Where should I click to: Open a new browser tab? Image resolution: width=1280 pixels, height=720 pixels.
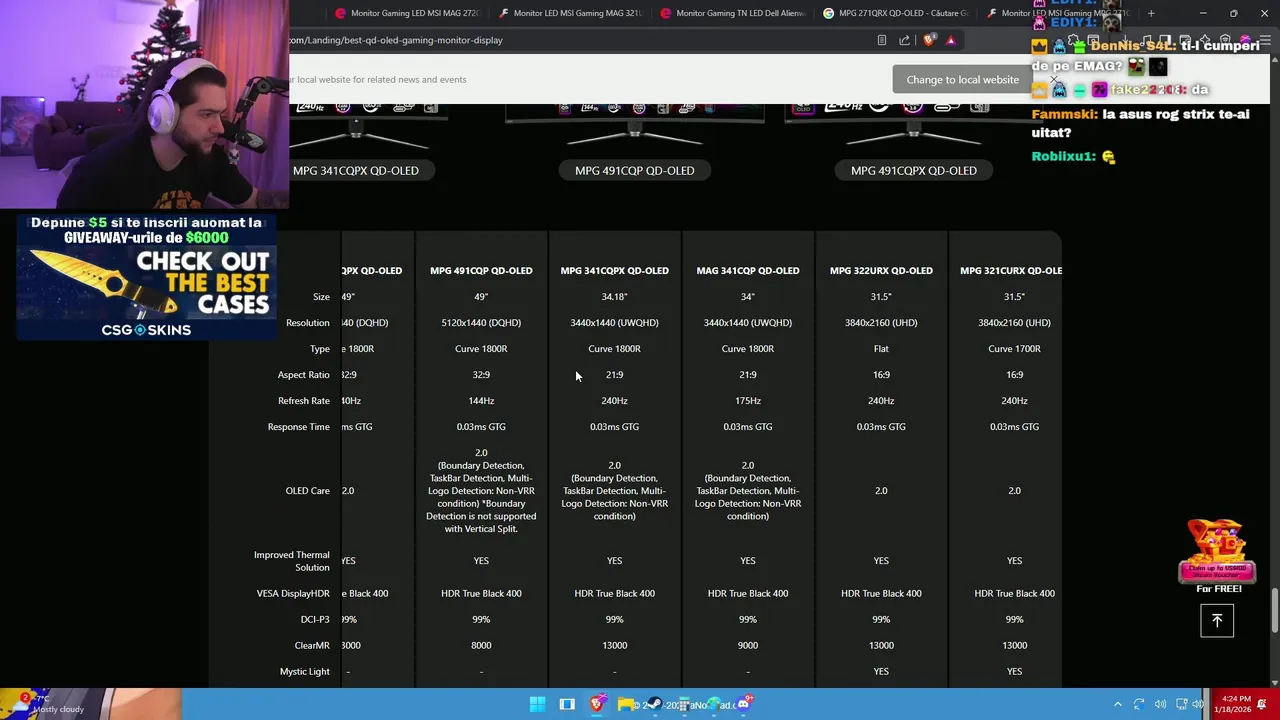pos(1151,13)
